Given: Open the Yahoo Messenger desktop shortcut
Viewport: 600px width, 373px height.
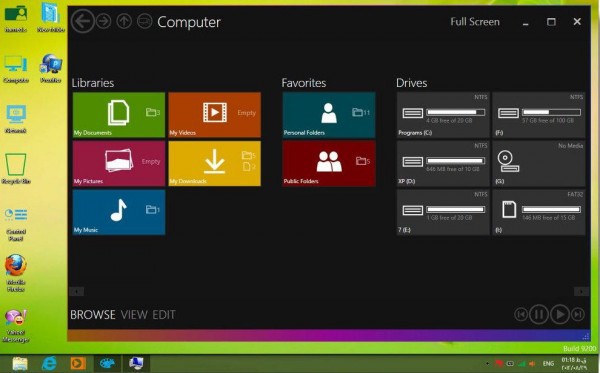Looking at the screenshot, I should click(x=16, y=326).
